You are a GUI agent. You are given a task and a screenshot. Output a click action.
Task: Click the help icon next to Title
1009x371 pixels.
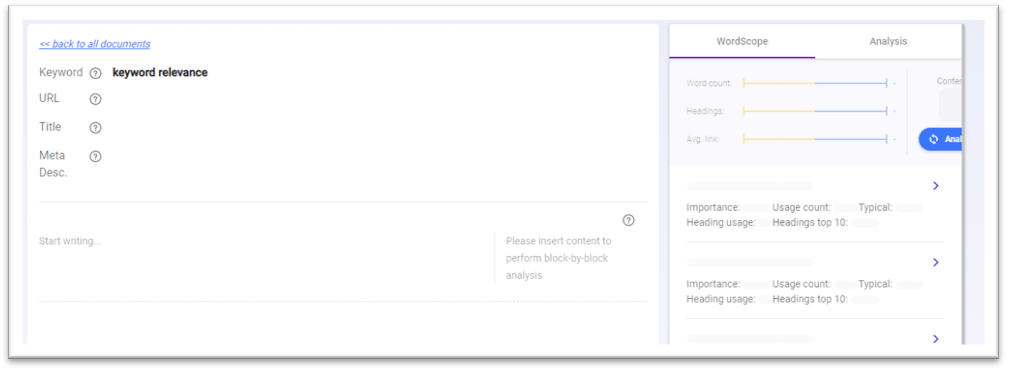click(x=95, y=128)
